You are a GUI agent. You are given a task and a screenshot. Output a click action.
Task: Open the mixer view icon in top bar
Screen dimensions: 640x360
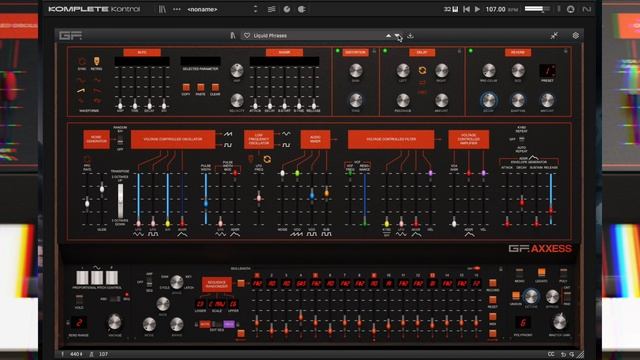coord(271,9)
